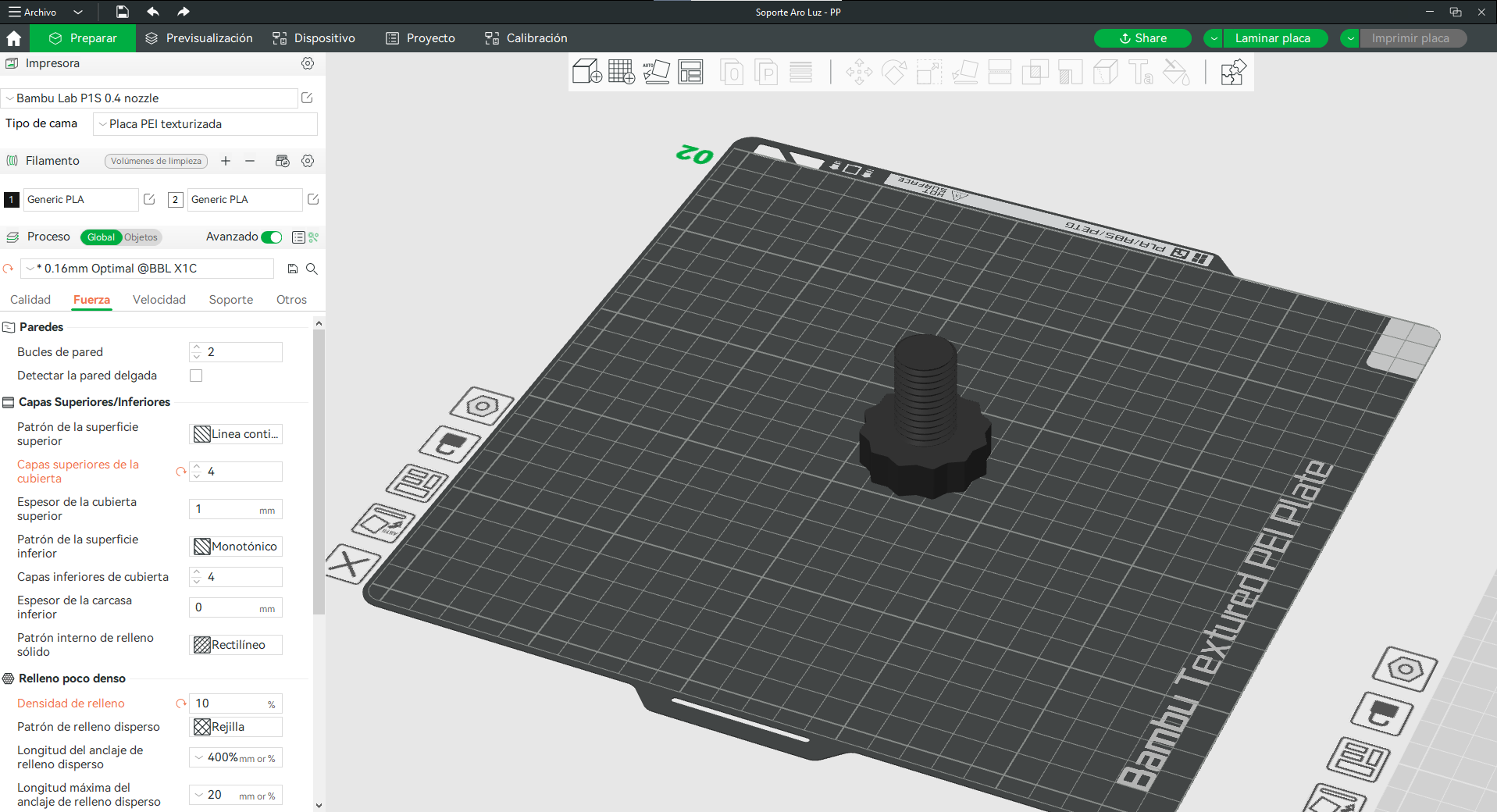Open the Bambu Lab P1S printer dropdown
The height and width of the screenshot is (812, 1497).
coord(150,98)
